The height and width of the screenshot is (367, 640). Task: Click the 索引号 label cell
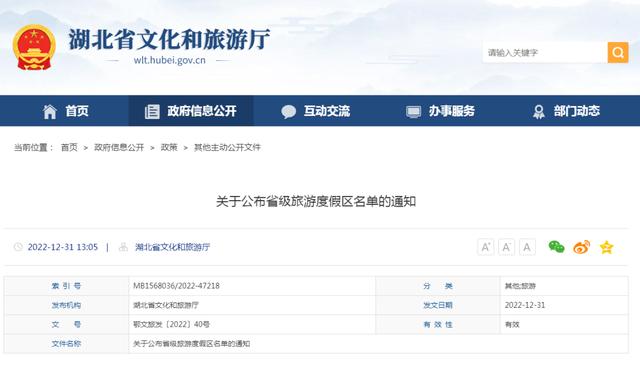click(66, 286)
